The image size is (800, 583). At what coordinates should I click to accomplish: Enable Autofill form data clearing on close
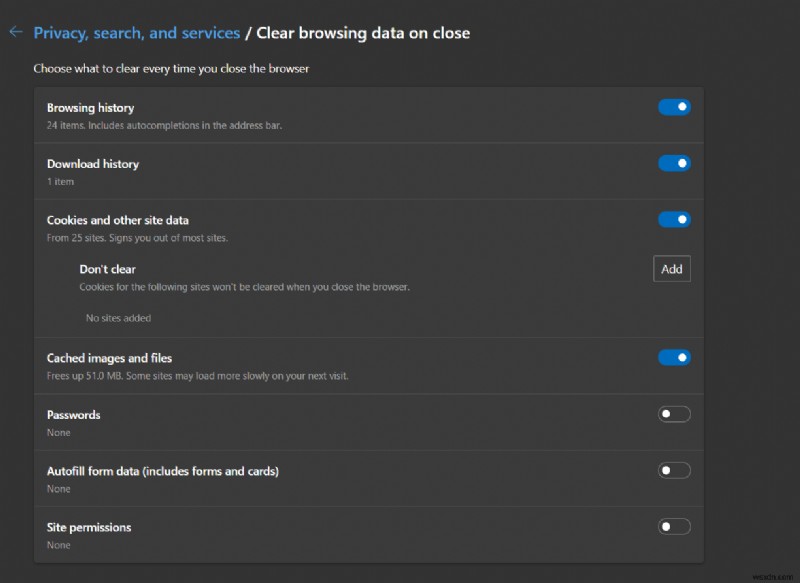point(674,470)
